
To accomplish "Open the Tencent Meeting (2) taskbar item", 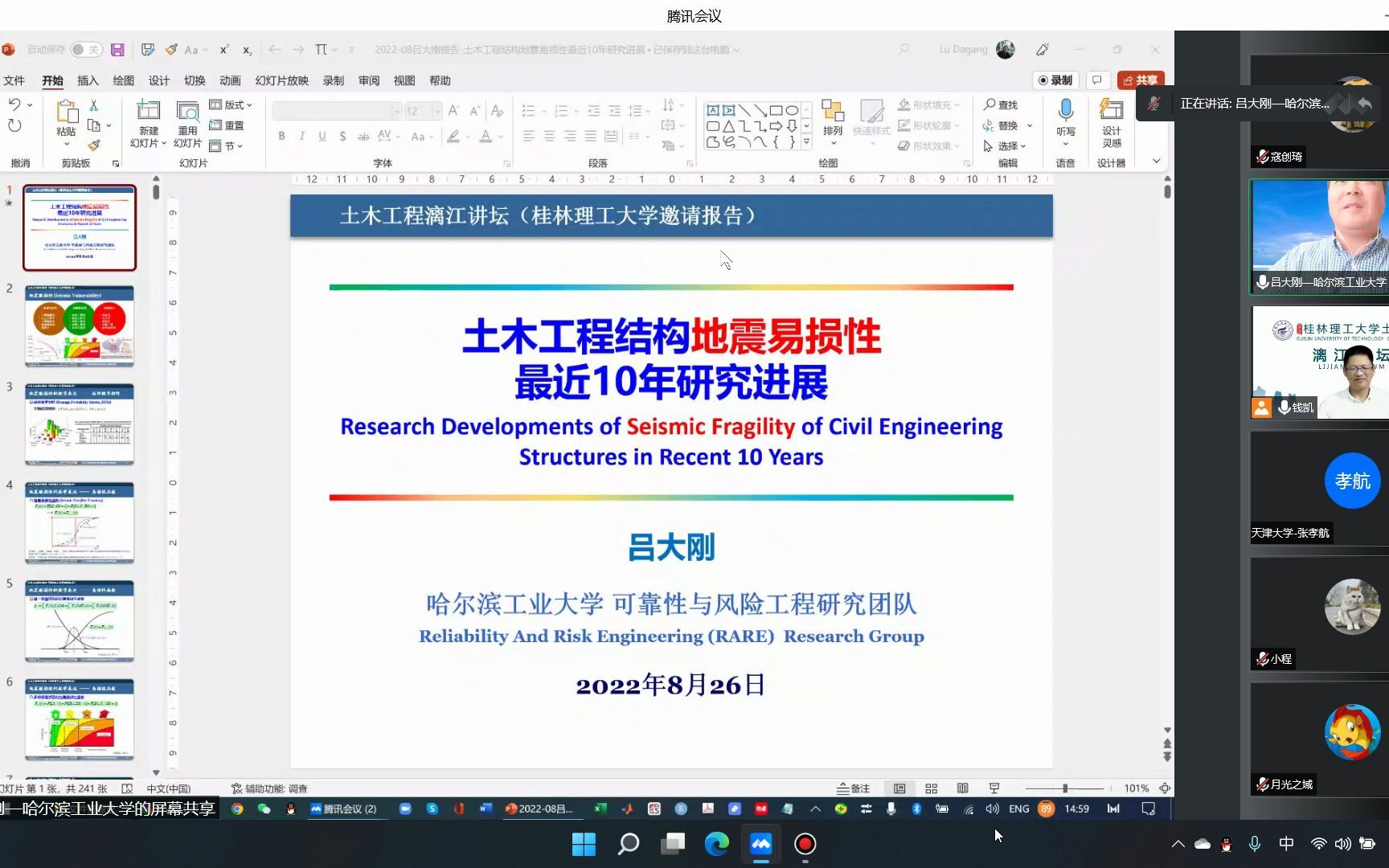I will (343, 809).
